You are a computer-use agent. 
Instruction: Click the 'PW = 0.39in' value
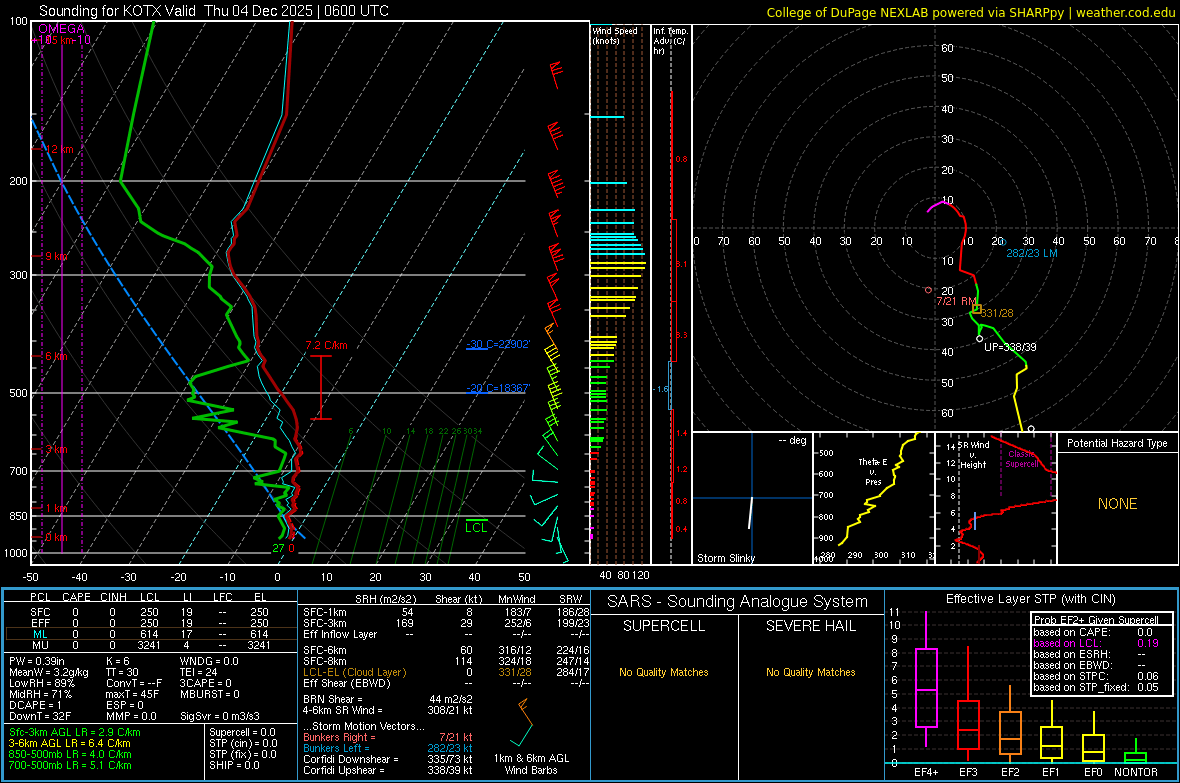[37, 661]
